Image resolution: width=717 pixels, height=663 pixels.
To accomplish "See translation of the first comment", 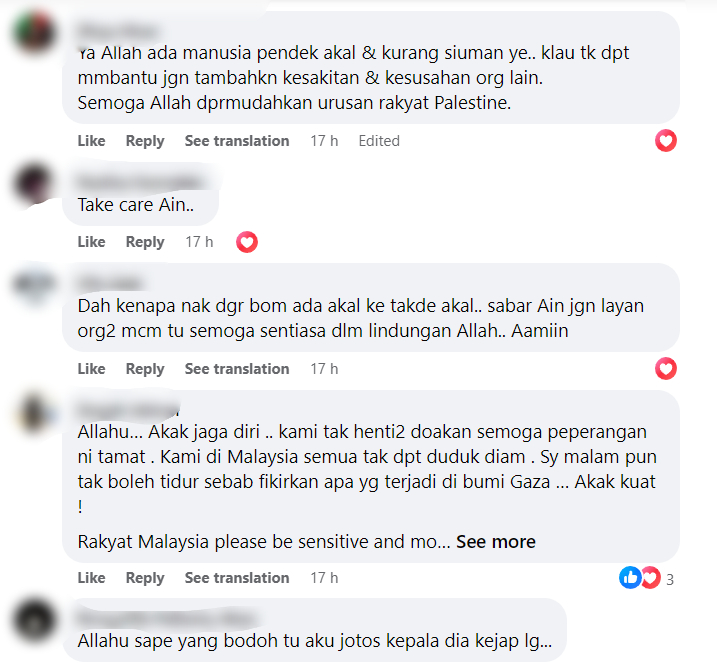I will (x=237, y=141).
